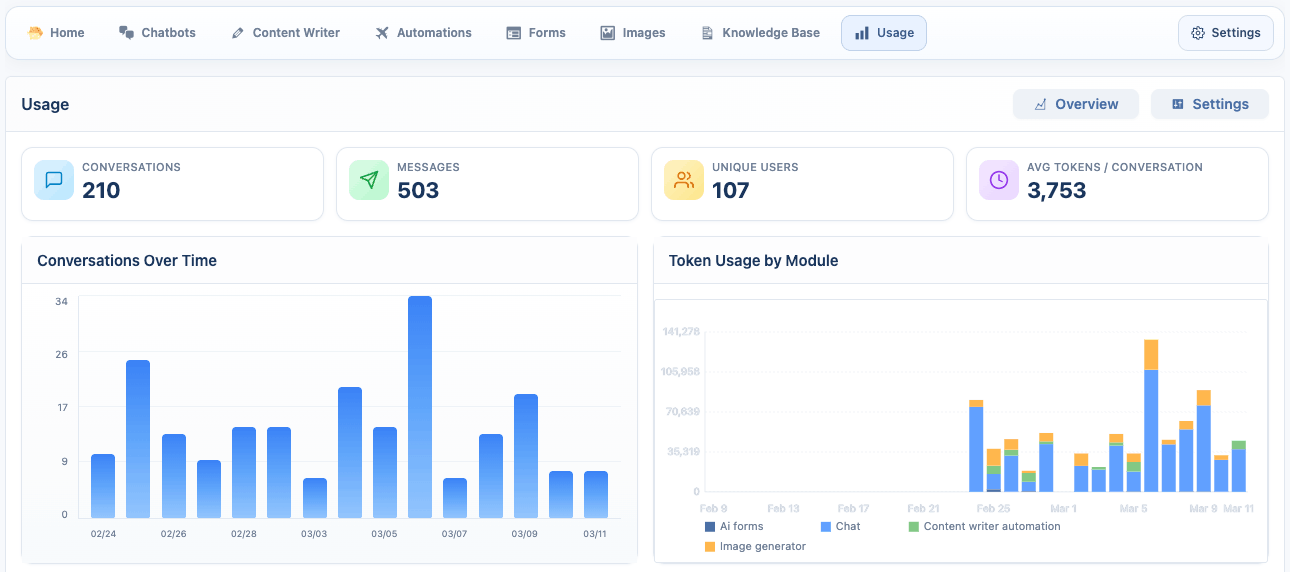Click the Home icon in navigation

point(36,33)
